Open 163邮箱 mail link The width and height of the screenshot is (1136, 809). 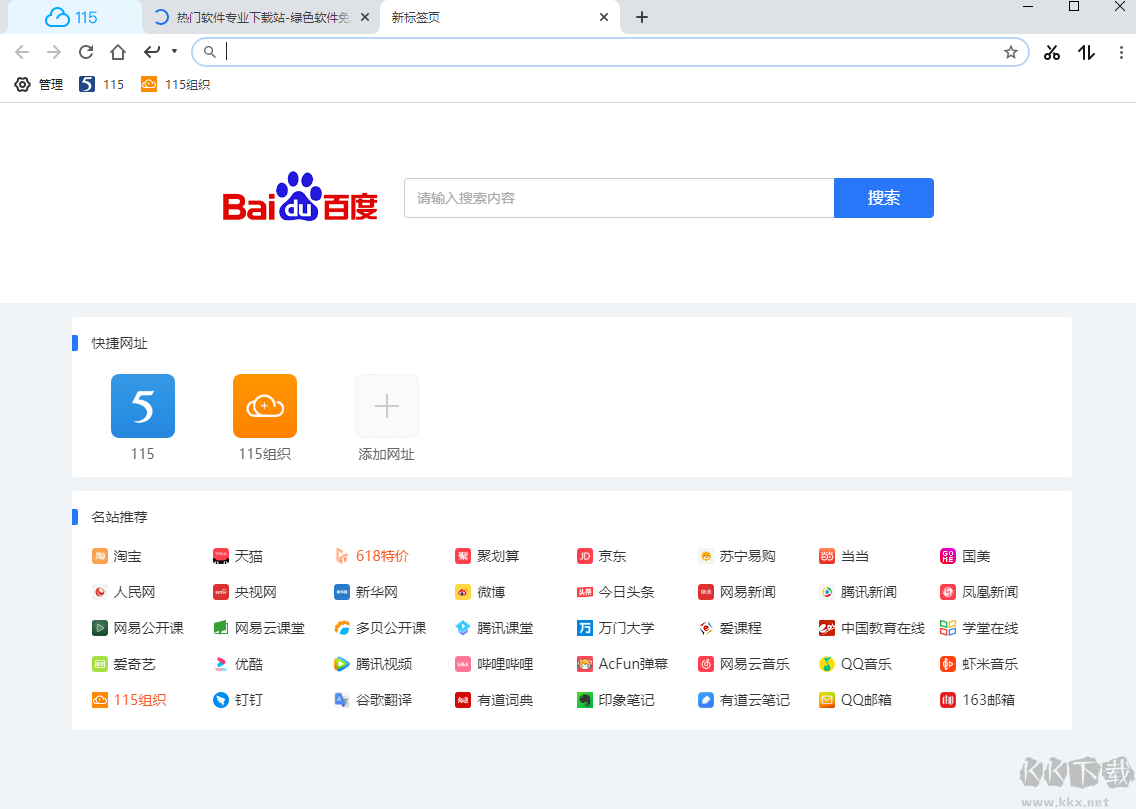[x=977, y=700]
